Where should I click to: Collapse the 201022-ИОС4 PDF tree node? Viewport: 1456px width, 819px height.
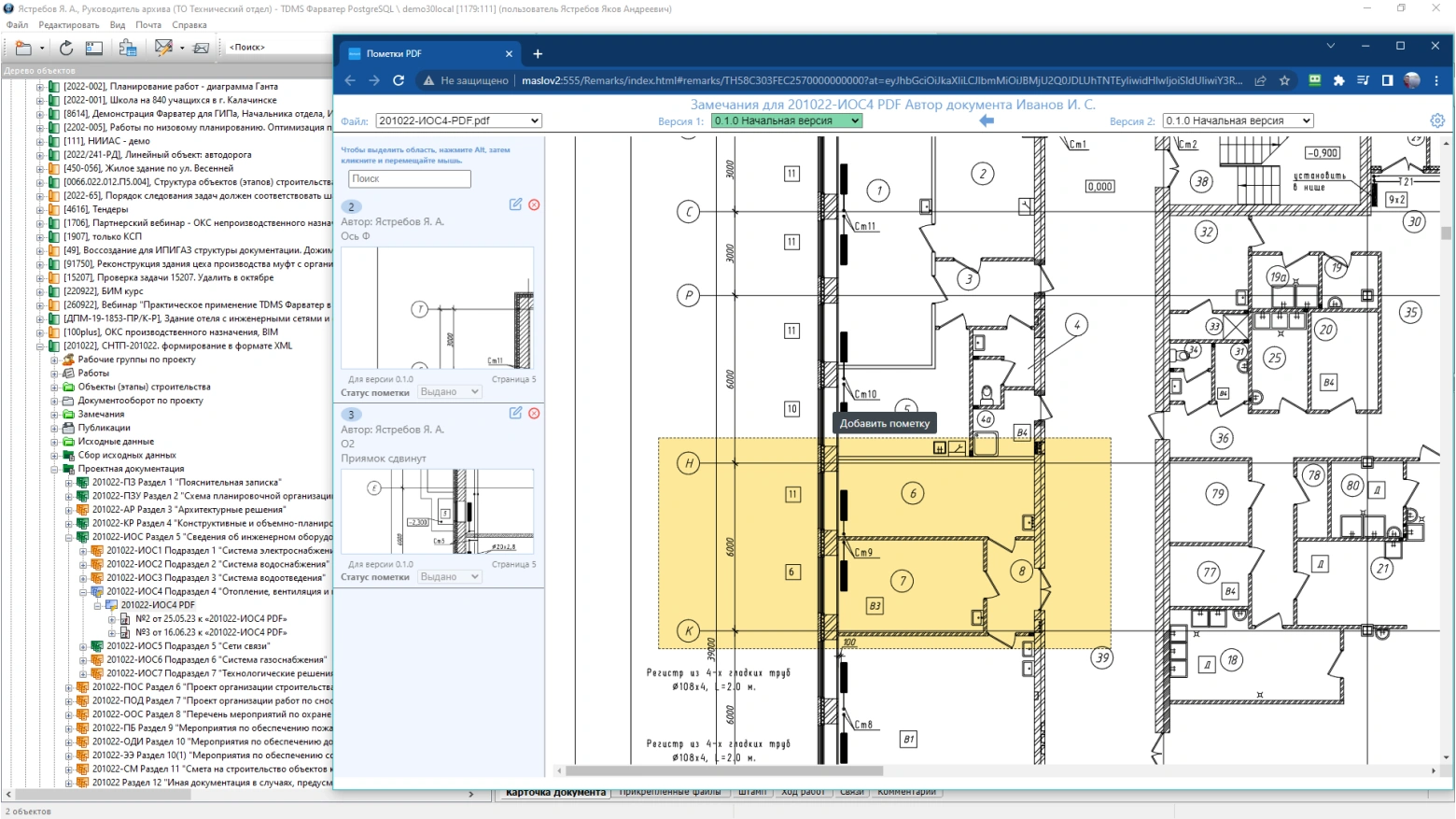click(x=97, y=605)
